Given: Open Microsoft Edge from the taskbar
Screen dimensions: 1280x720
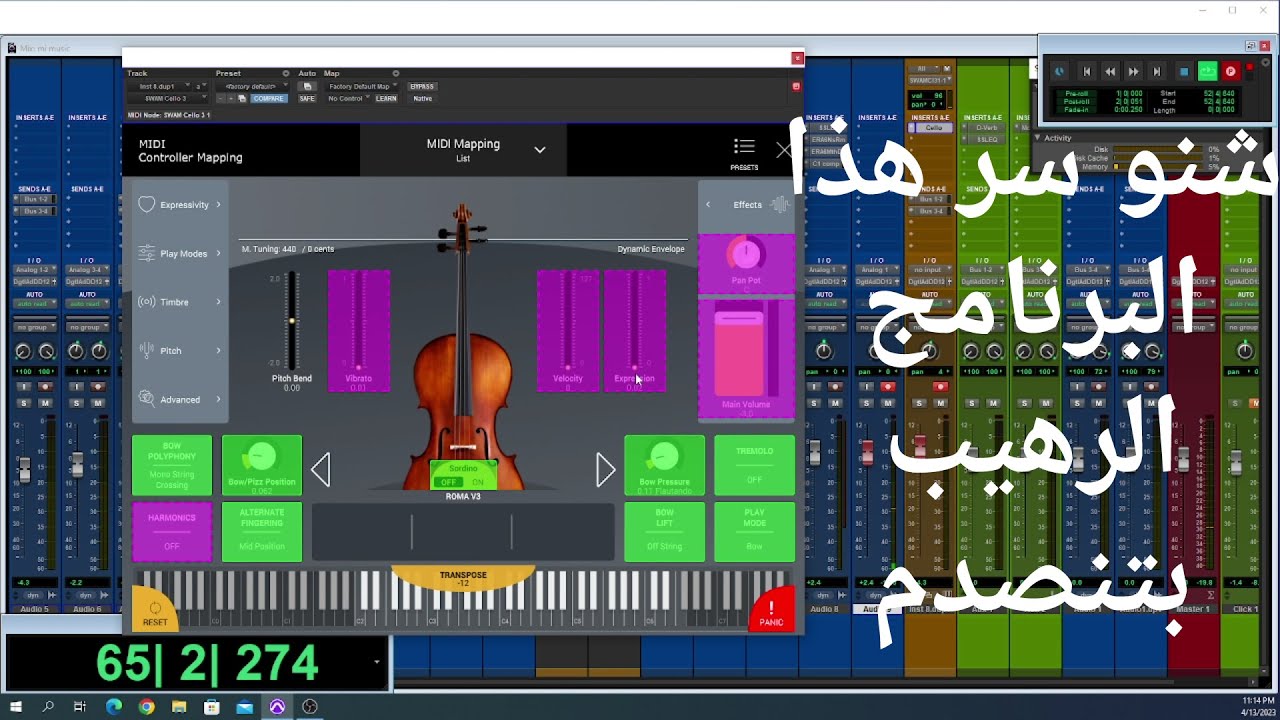Looking at the screenshot, I should pyautogui.click(x=113, y=707).
